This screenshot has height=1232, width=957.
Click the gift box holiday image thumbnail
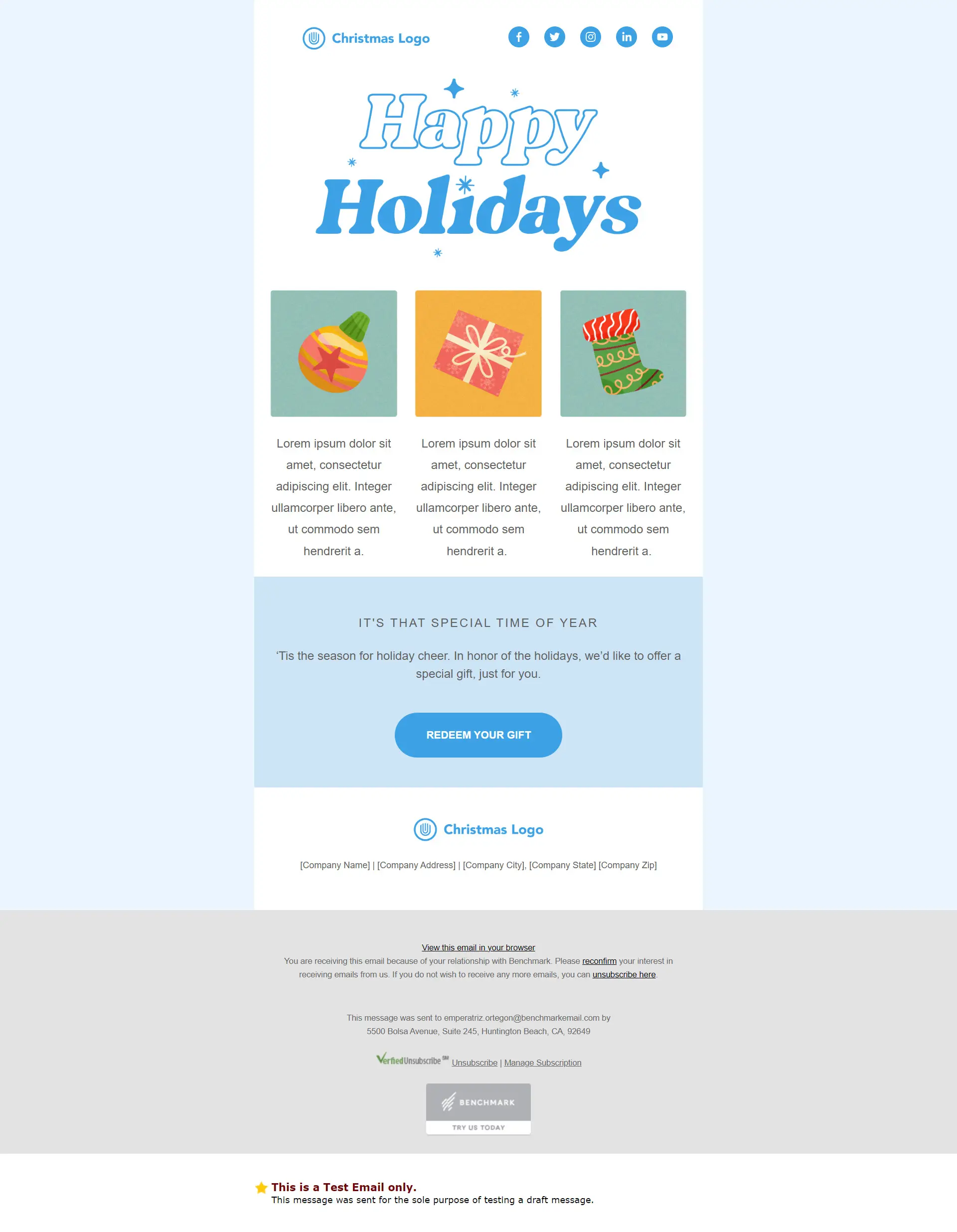tap(478, 353)
